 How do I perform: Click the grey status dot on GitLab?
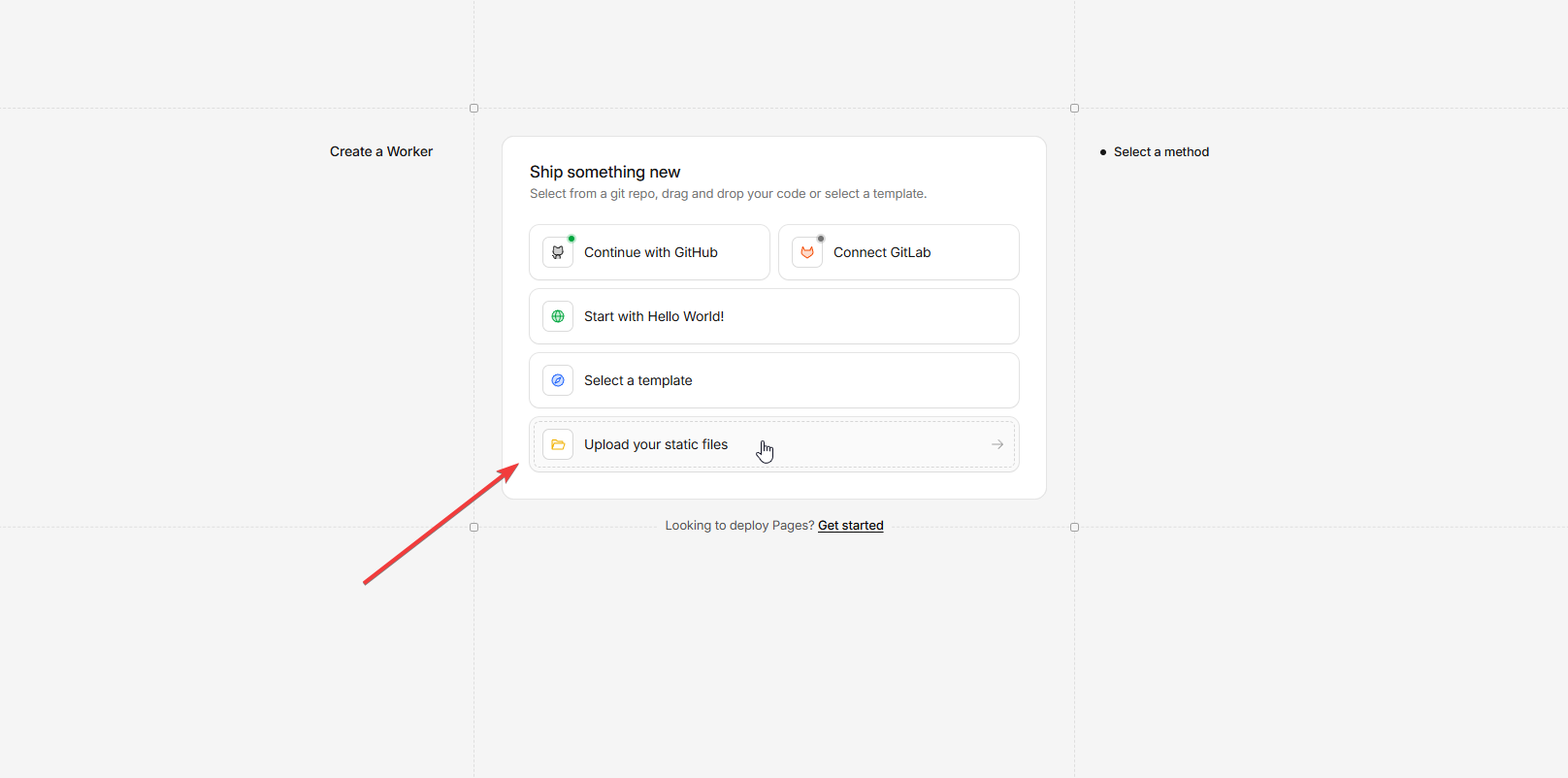click(x=821, y=239)
